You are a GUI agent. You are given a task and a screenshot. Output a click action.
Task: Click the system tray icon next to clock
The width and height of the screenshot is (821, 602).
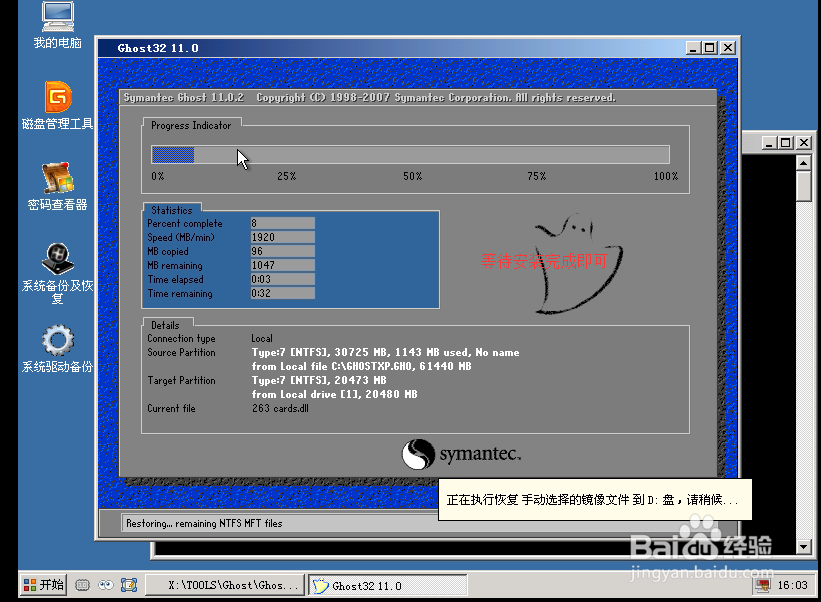[x=763, y=585]
